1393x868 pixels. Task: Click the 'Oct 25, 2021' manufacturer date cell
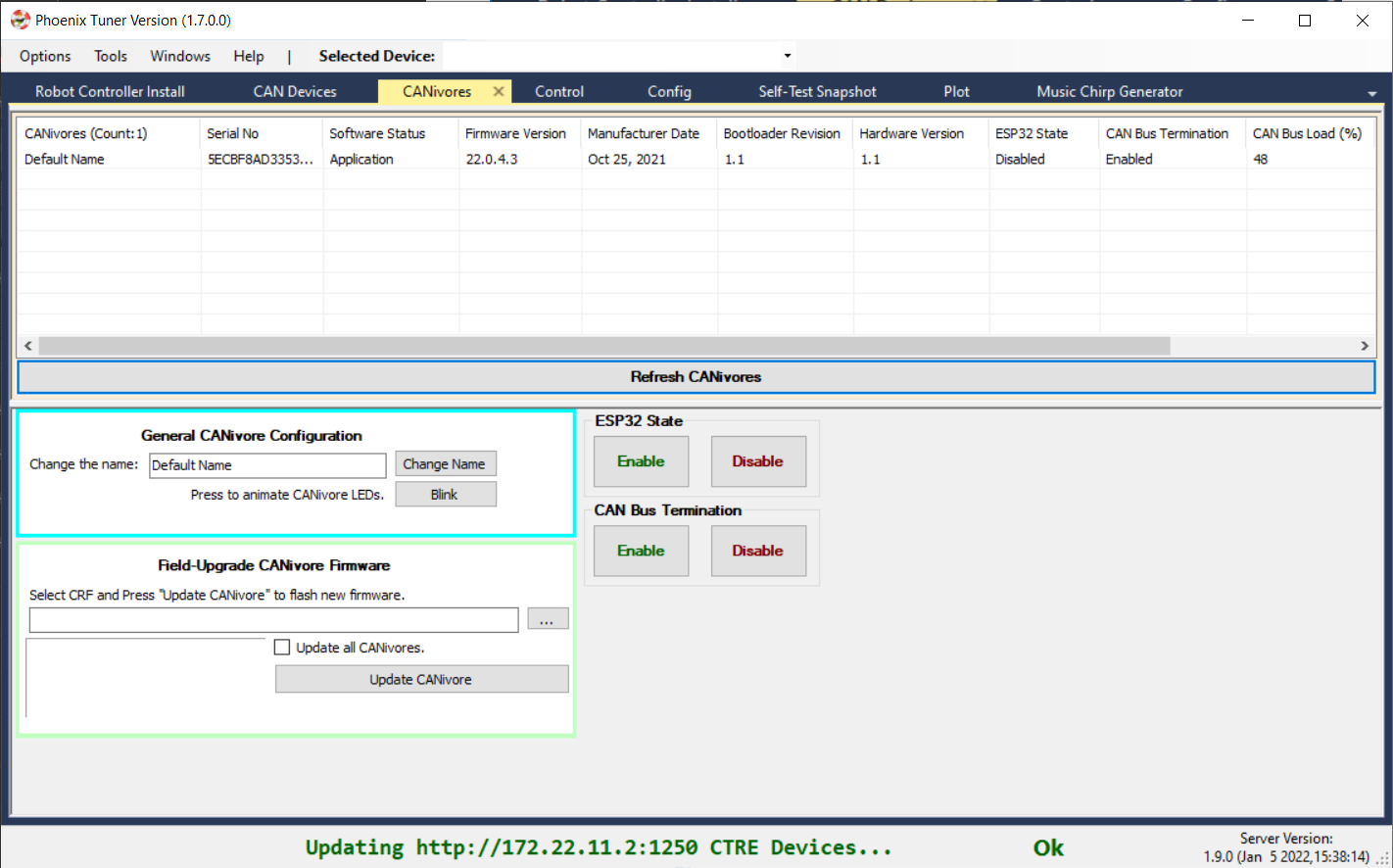click(x=627, y=159)
